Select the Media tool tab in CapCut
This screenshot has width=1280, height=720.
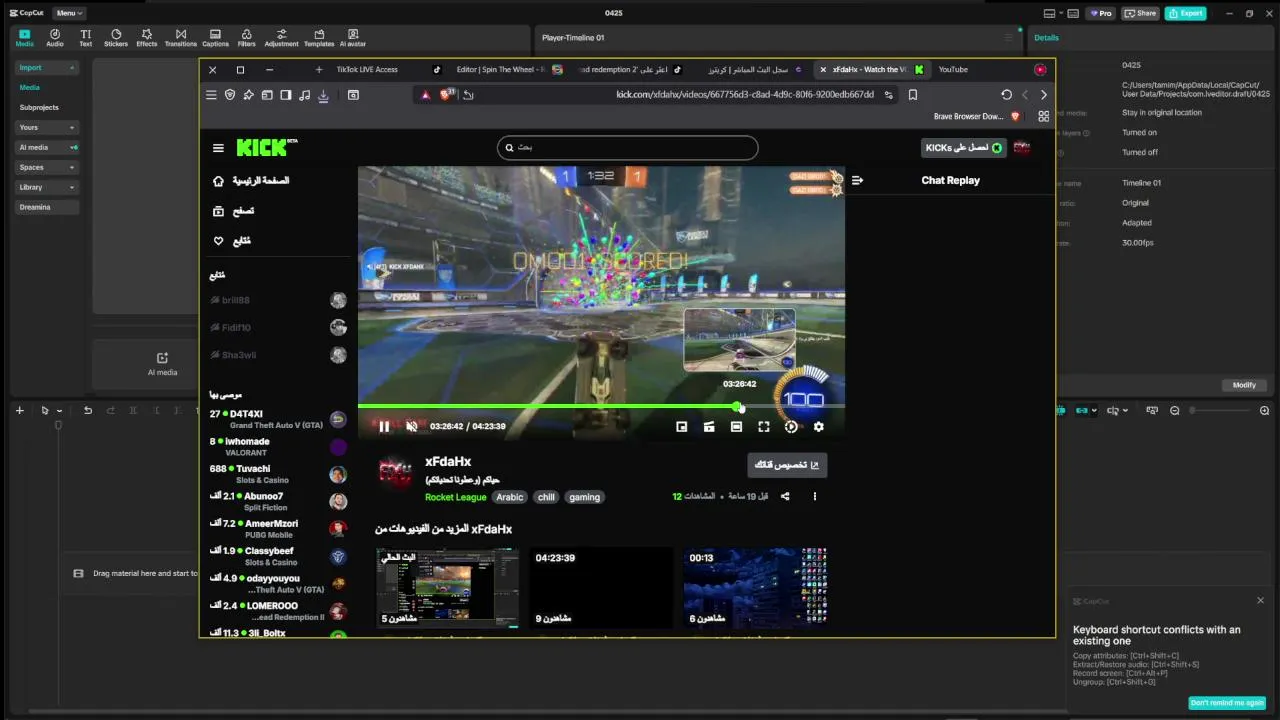24,38
